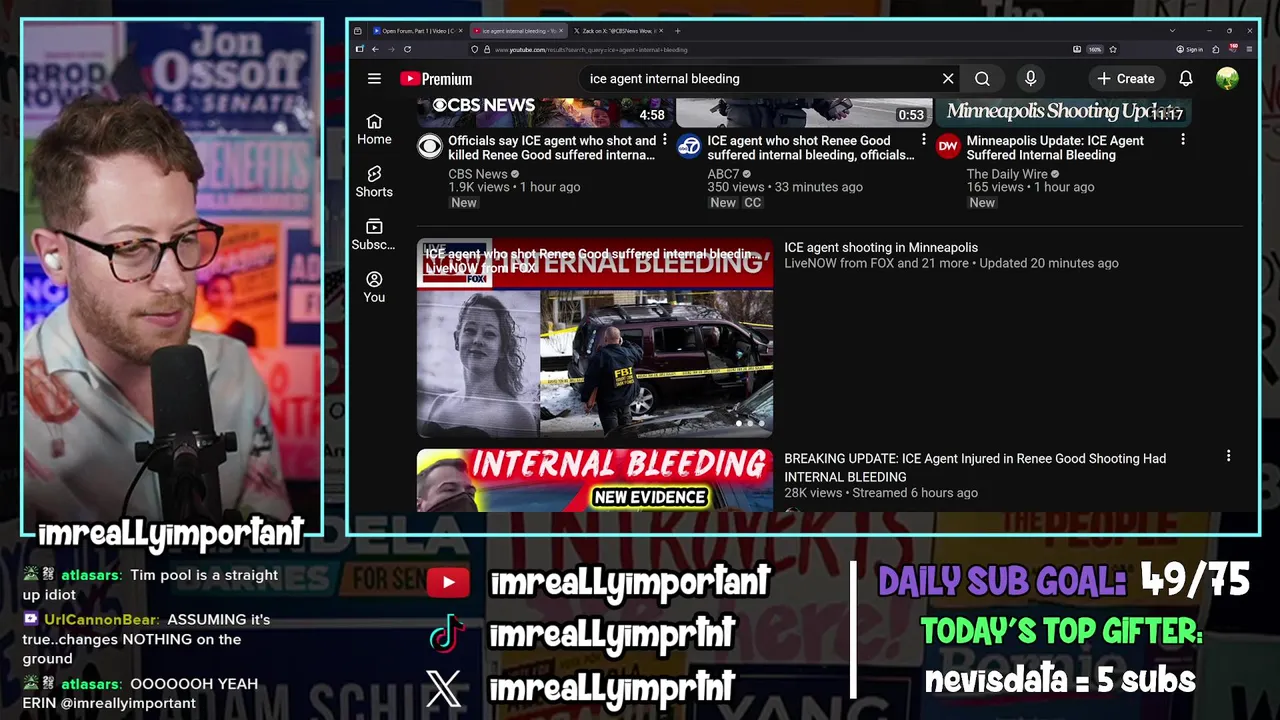
Task: Bookmark the page with the star icon
Action: tap(1113, 49)
